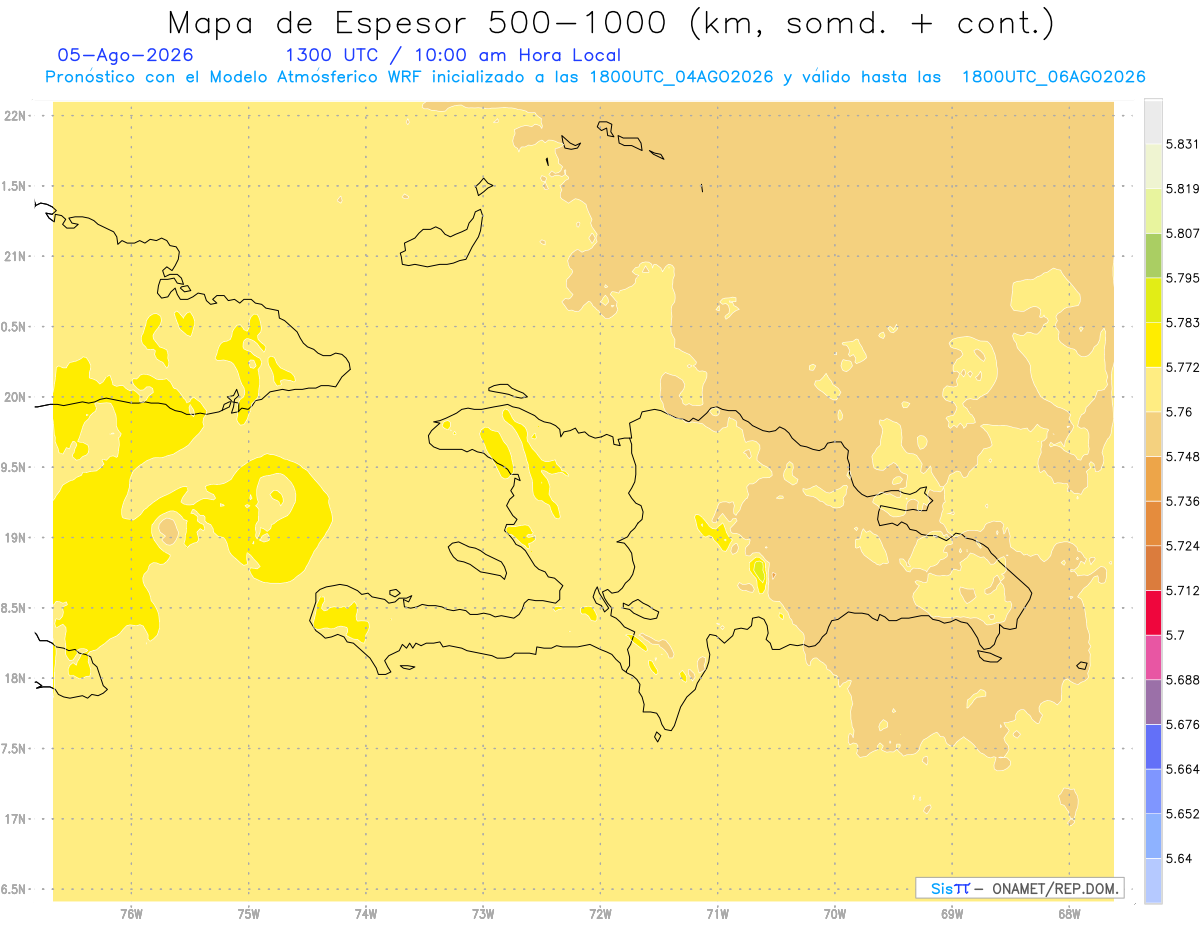Select the yellow-green swatch between 5.783 and 5.795
Image resolution: width=1200 pixels, height=927 pixels.
tap(1153, 300)
